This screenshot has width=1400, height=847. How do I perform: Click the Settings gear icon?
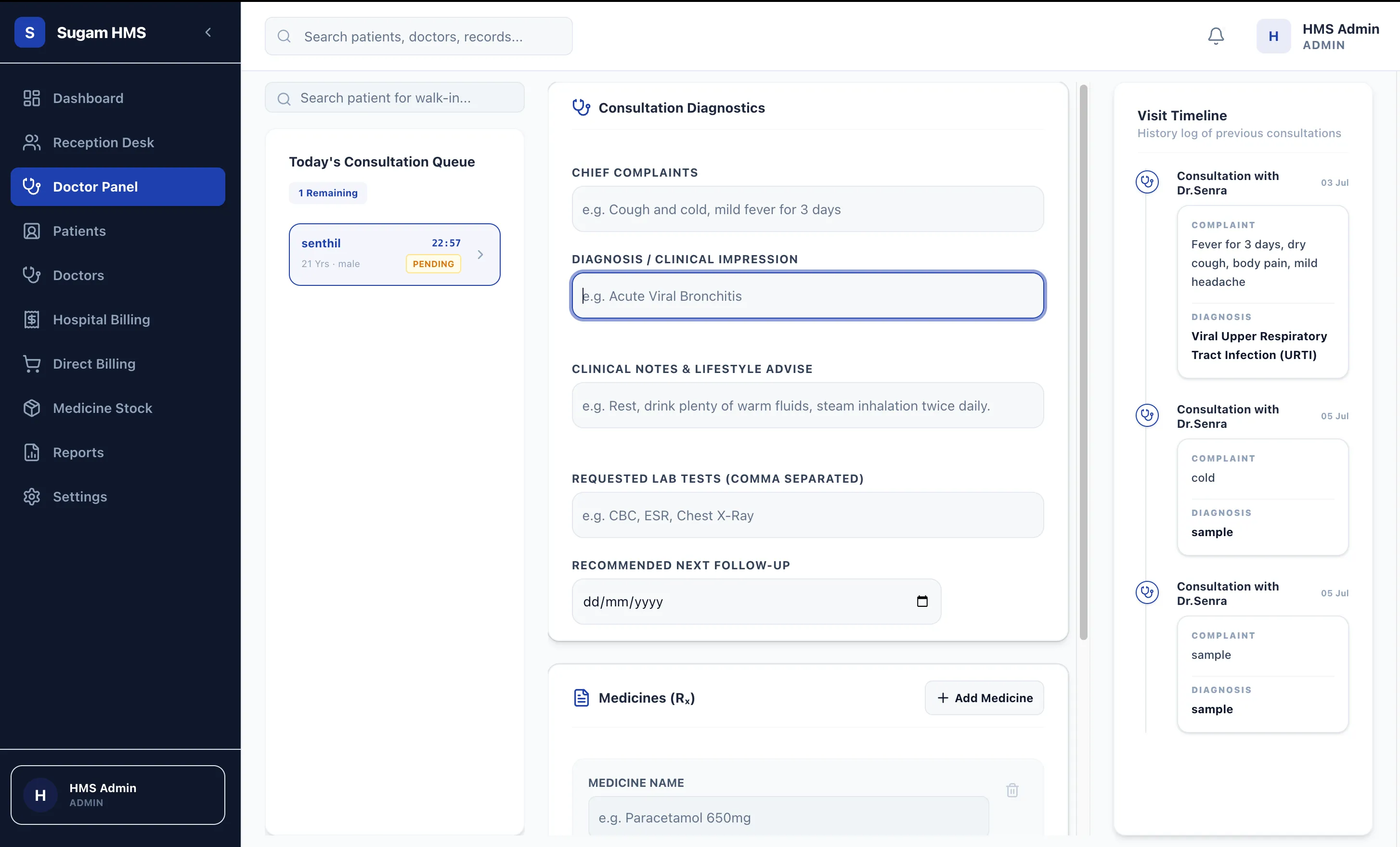pyautogui.click(x=32, y=497)
